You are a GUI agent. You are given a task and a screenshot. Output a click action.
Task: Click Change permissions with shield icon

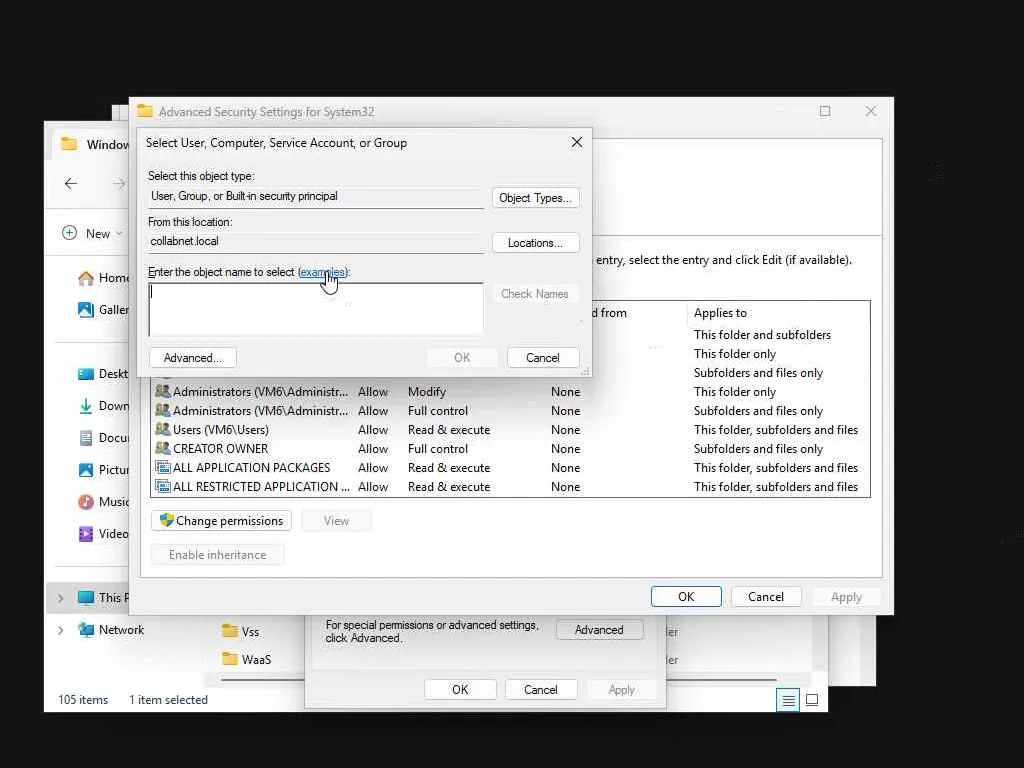[x=221, y=520]
